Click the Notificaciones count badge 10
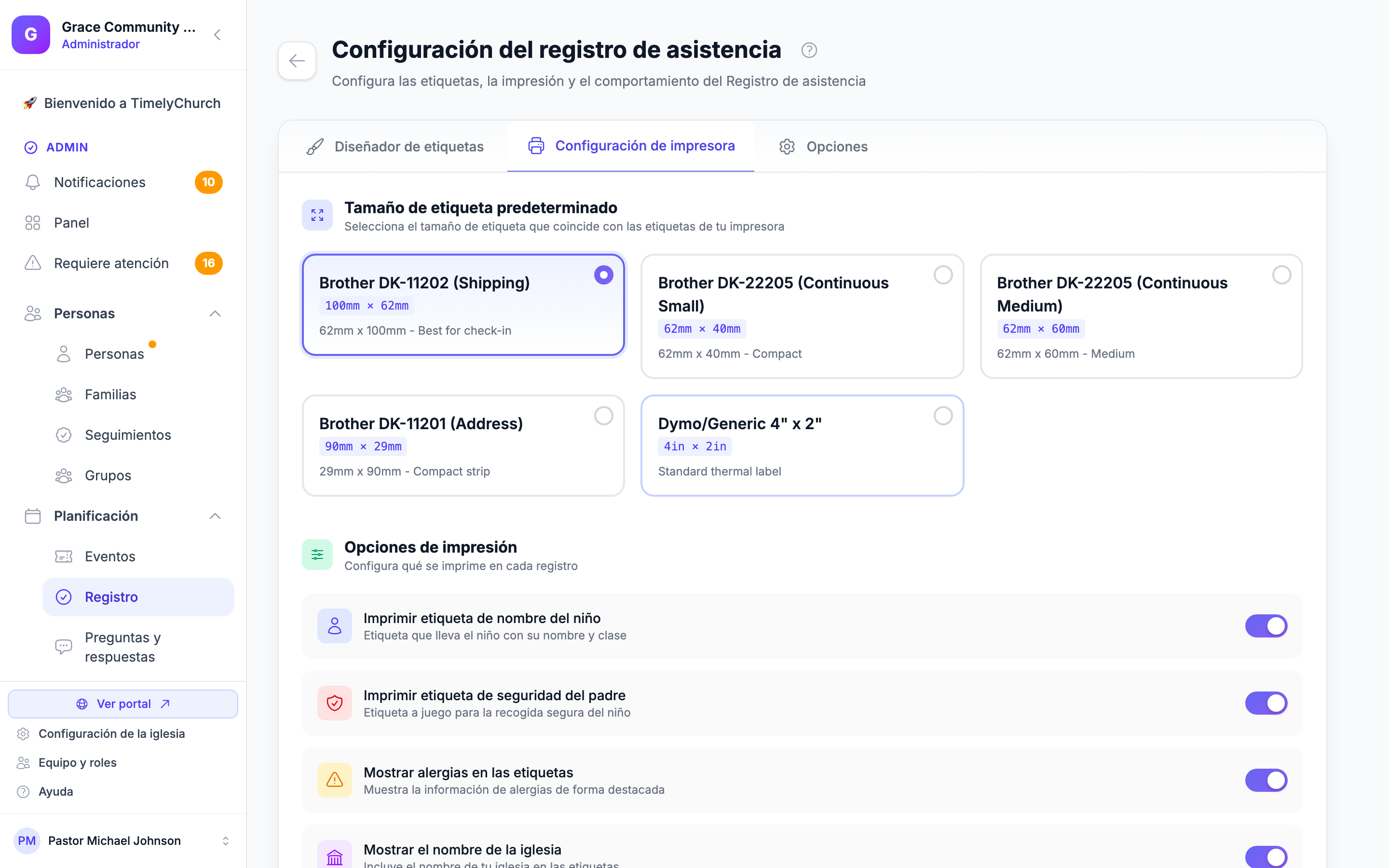 click(x=208, y=183)
